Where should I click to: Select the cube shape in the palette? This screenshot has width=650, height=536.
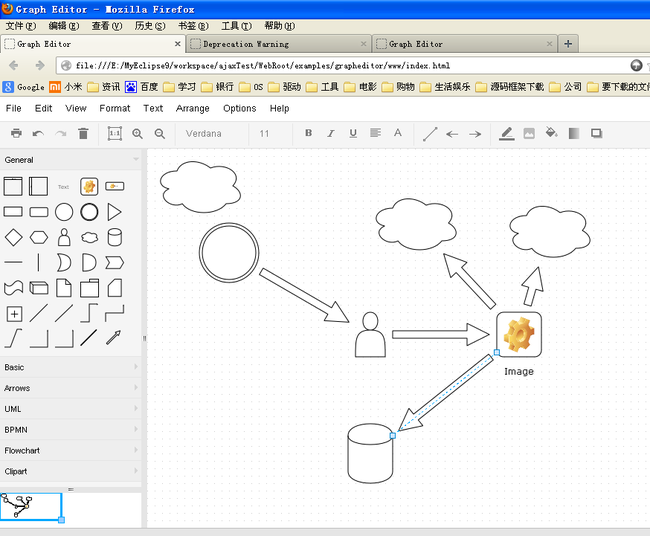[x=39, y=288]
